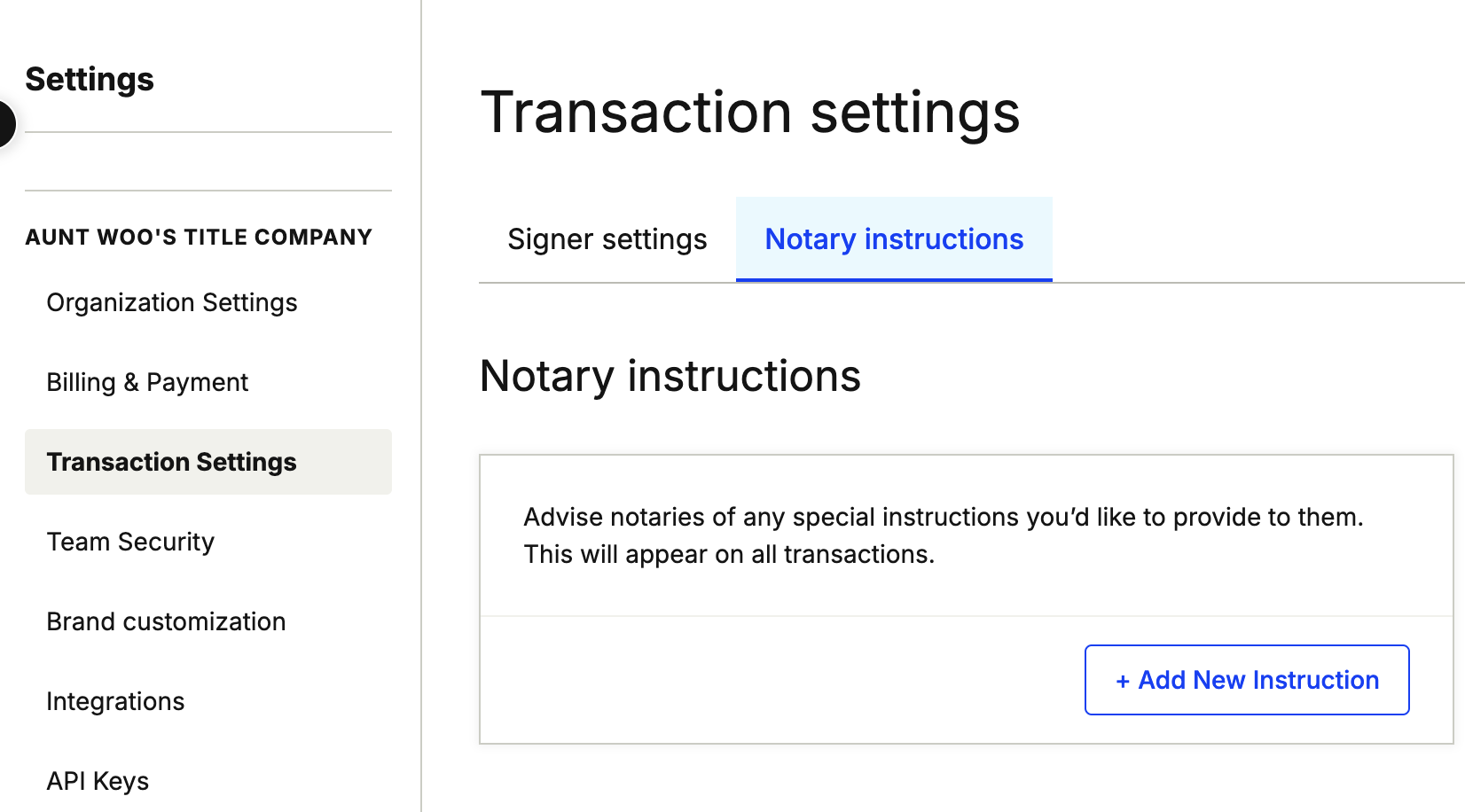Click the Settings sidebar heading
The height and width of the screenshot is (812, 1465).
90,80
